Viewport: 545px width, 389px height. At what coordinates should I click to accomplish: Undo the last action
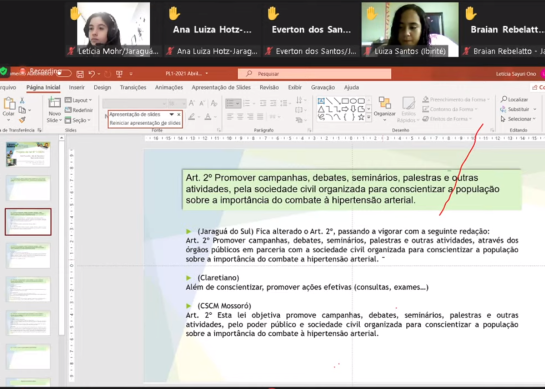[x=92, y=74]
